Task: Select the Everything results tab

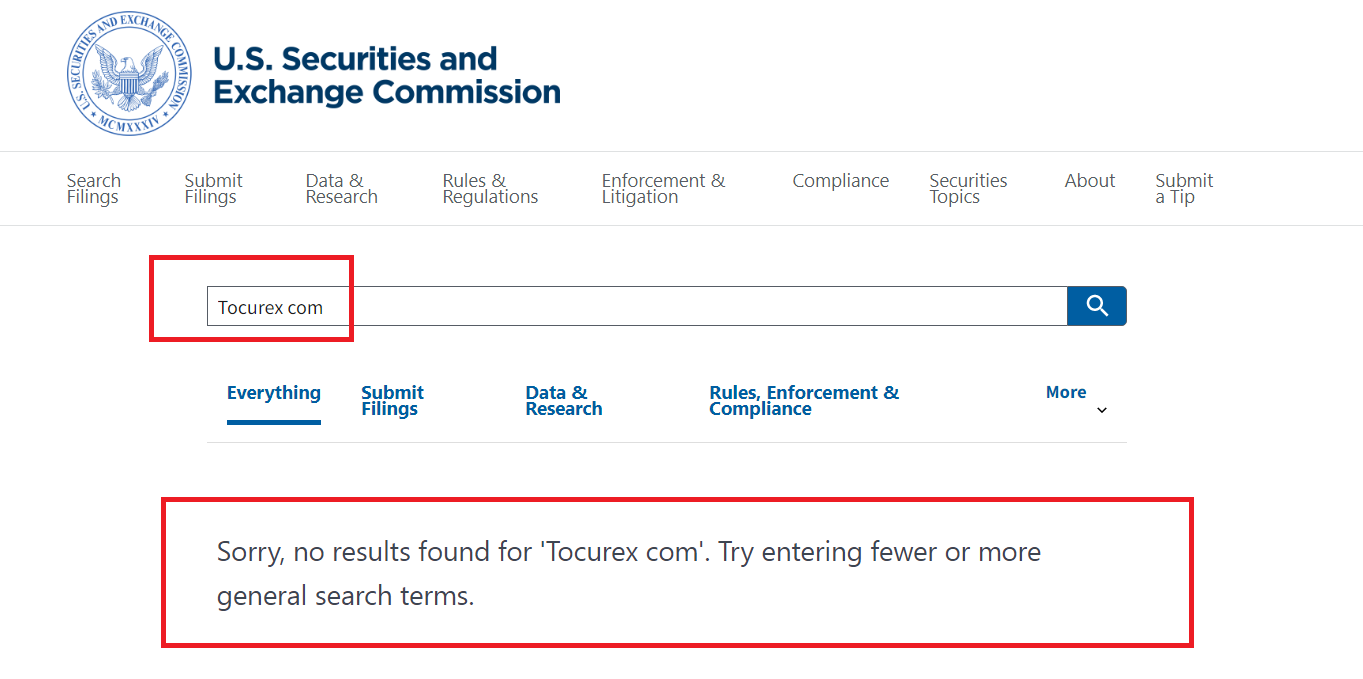Action: click(x=274, y=393)
